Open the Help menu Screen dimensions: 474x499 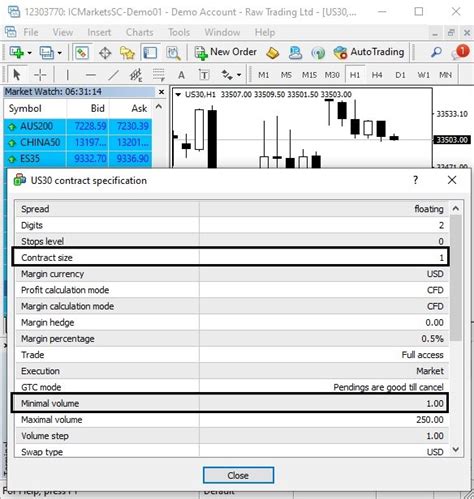(x=265, y=32)
